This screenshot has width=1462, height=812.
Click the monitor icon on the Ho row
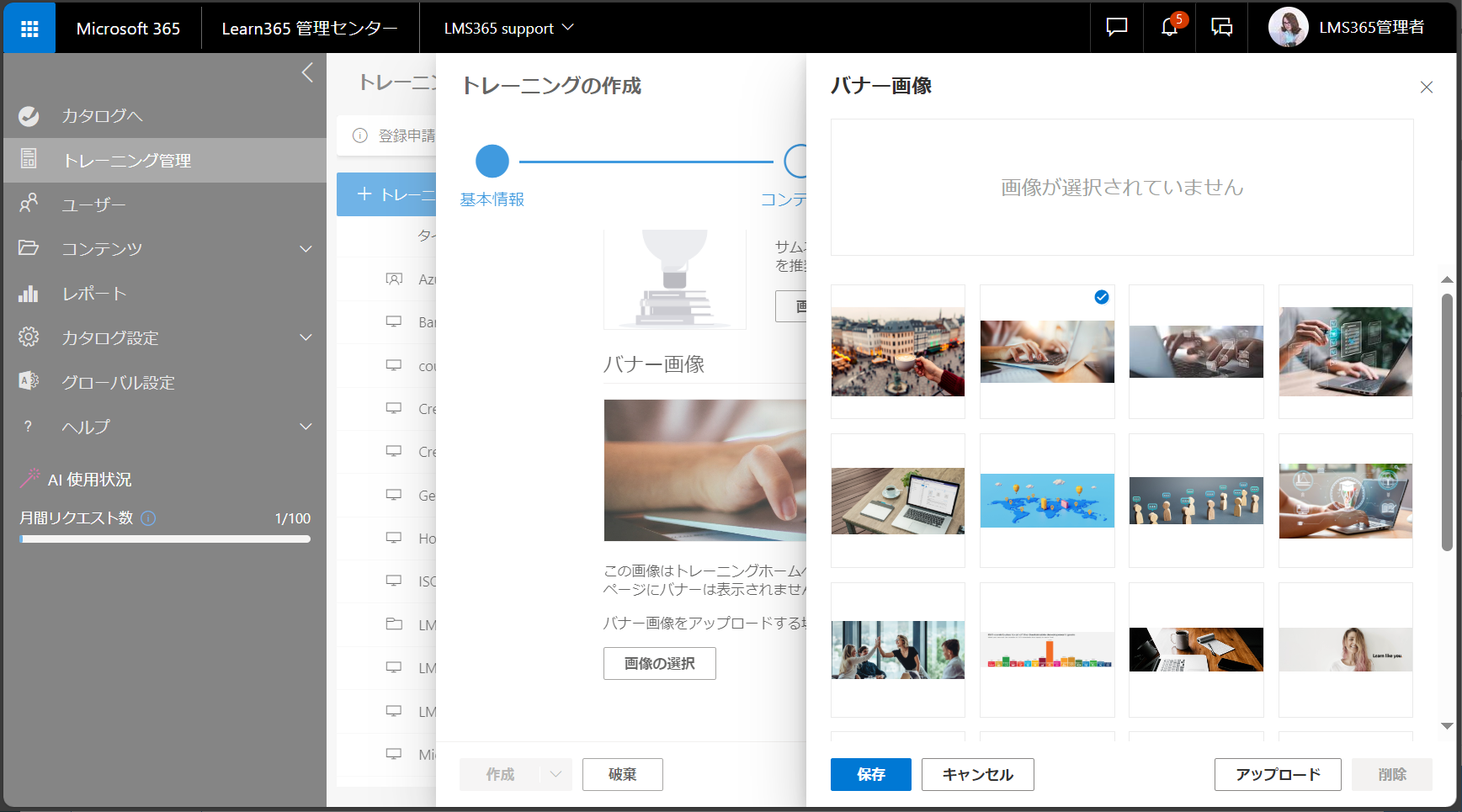(394, 538)
